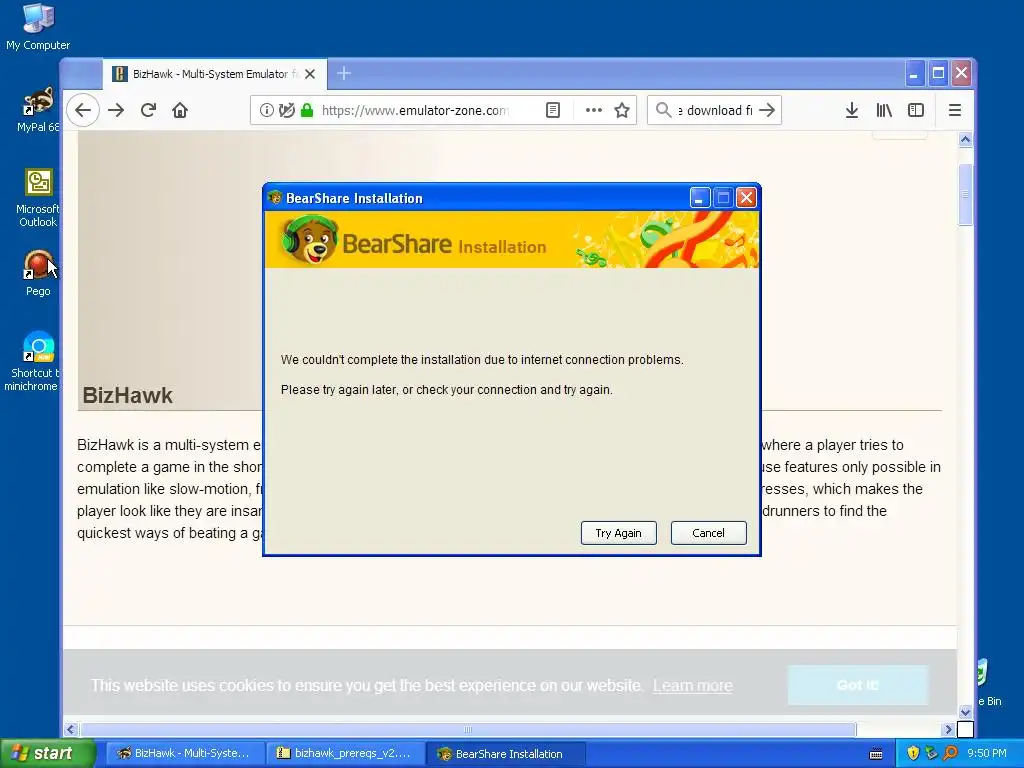Open the browser hamburger menu
The height and width of the screenshot is (768, 1024).
[954, 110]
